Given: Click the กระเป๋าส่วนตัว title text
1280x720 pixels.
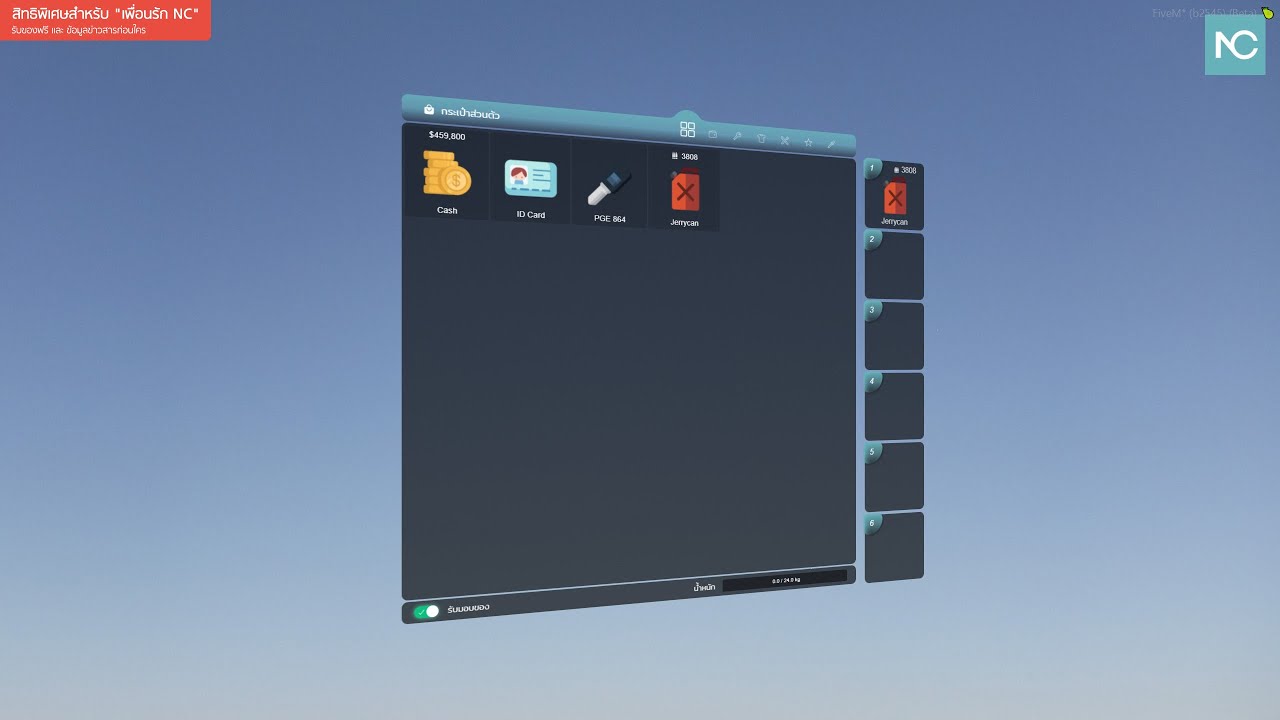Looking at the screenshot, I should point(470,113).
